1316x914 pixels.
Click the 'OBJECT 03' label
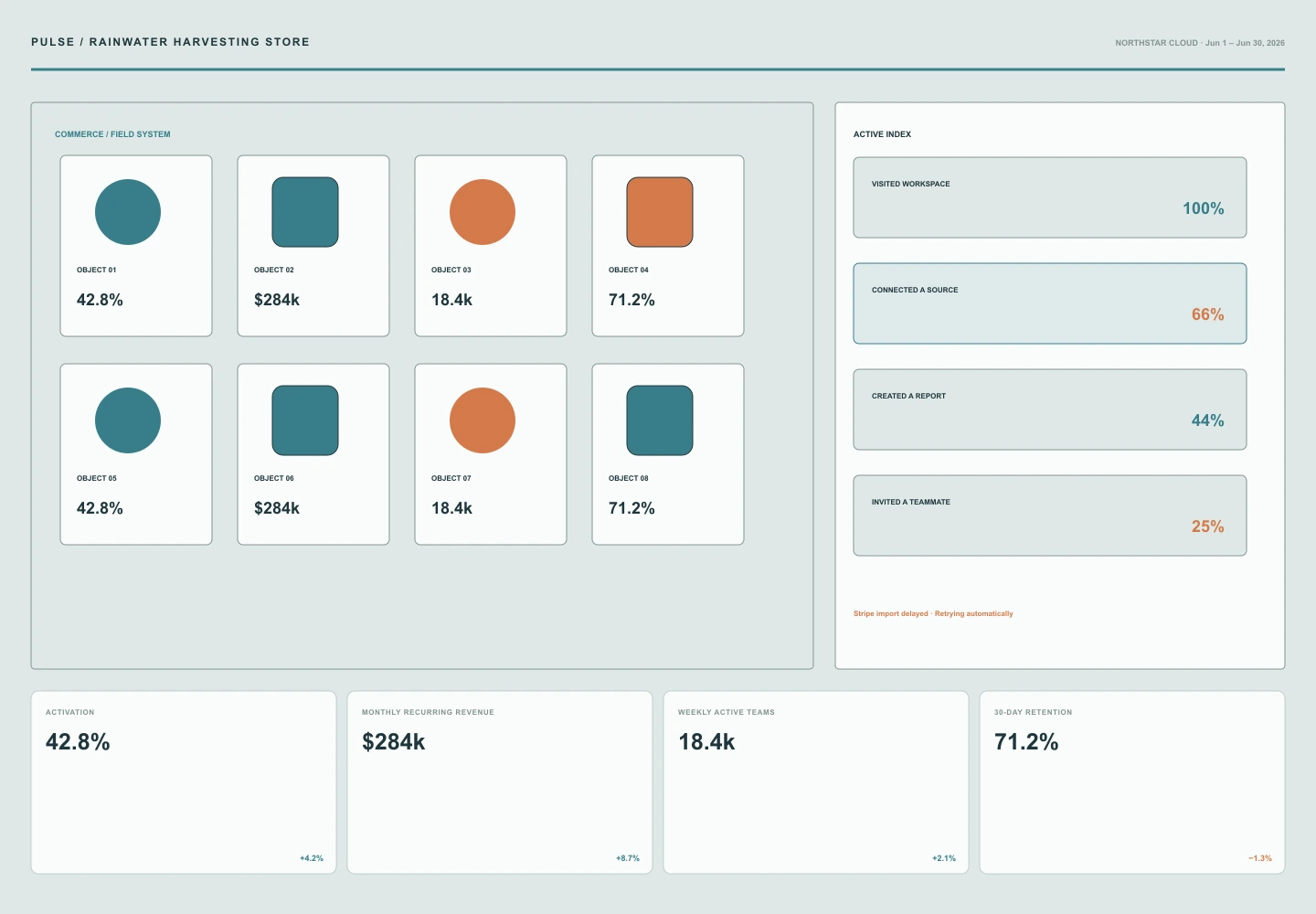point(451,270)
